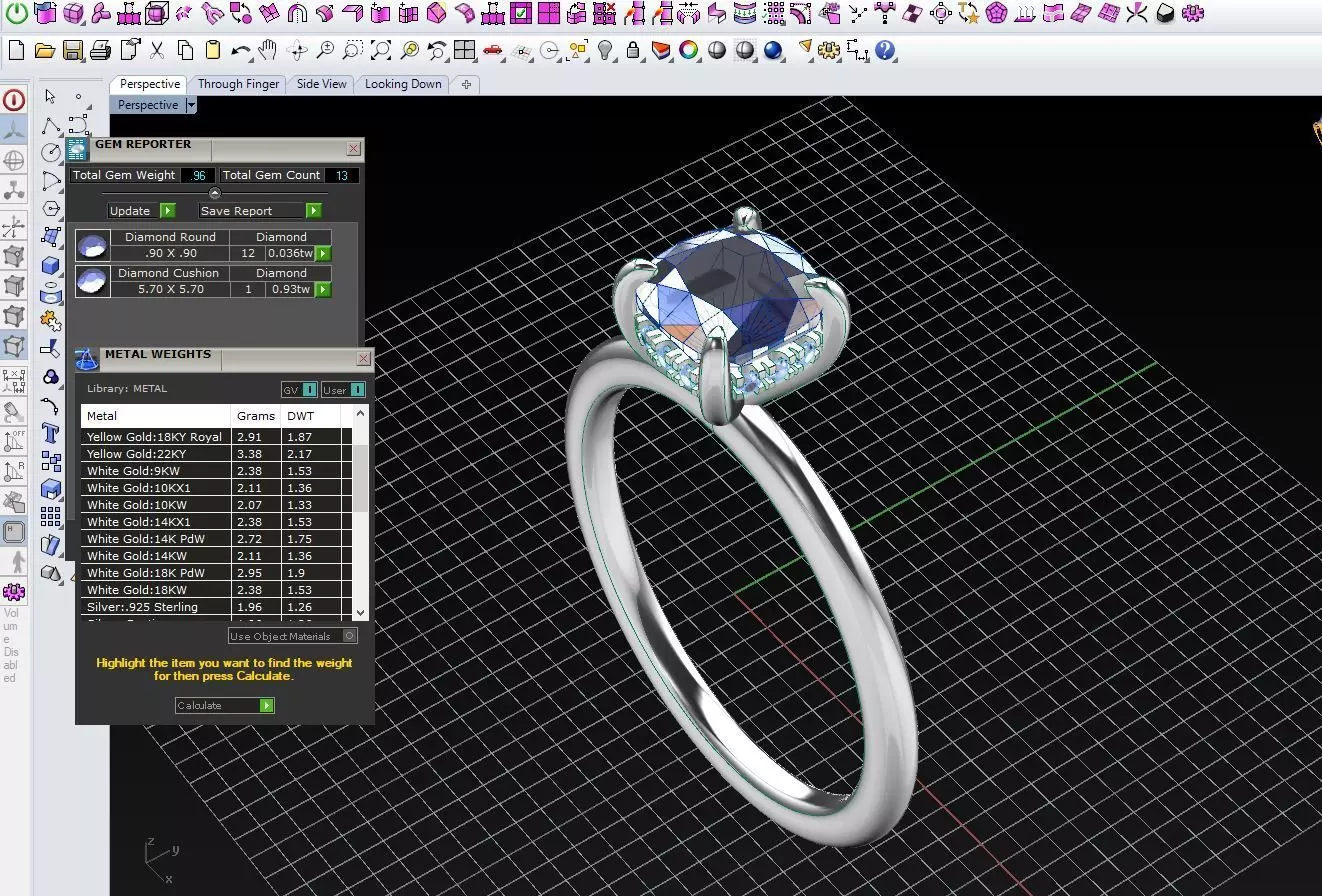Click the red power icon in the left sidebar
This screenshot has width=1322, height=896.
coord(14,100)
